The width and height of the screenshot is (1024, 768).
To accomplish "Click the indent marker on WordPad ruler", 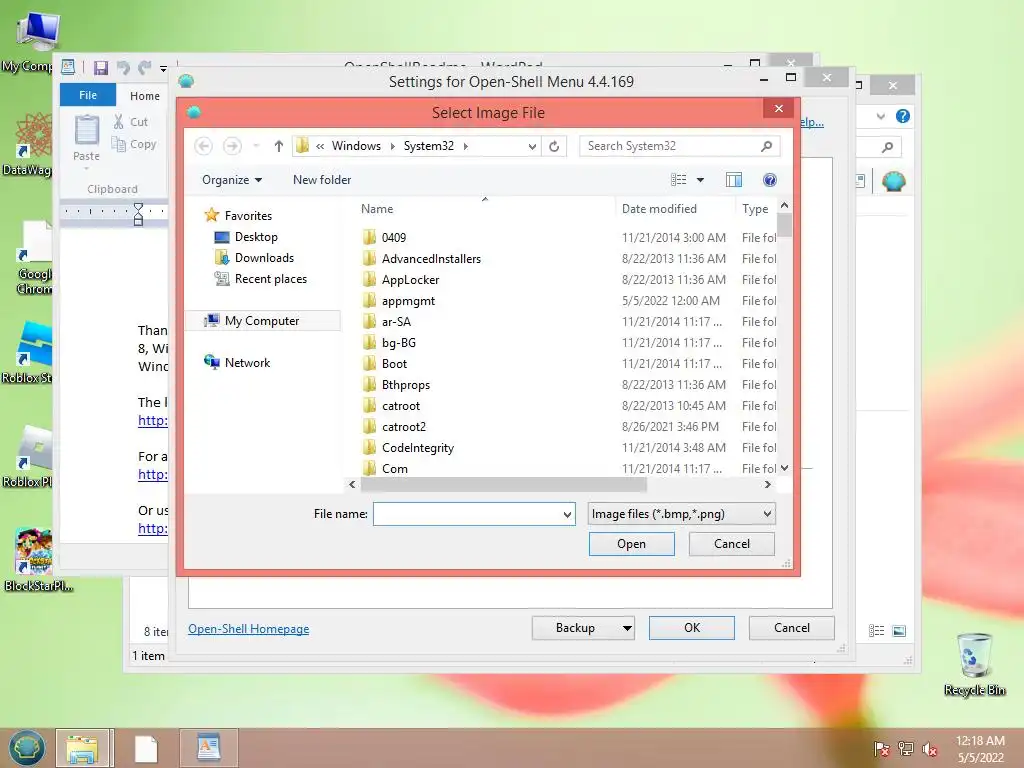I will 138,214.
